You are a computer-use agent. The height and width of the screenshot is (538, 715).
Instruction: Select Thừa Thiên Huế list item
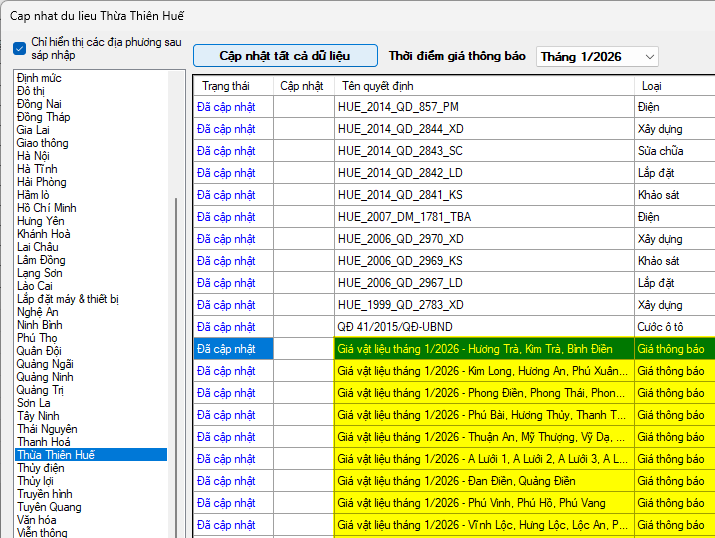[x=56, y=455]
